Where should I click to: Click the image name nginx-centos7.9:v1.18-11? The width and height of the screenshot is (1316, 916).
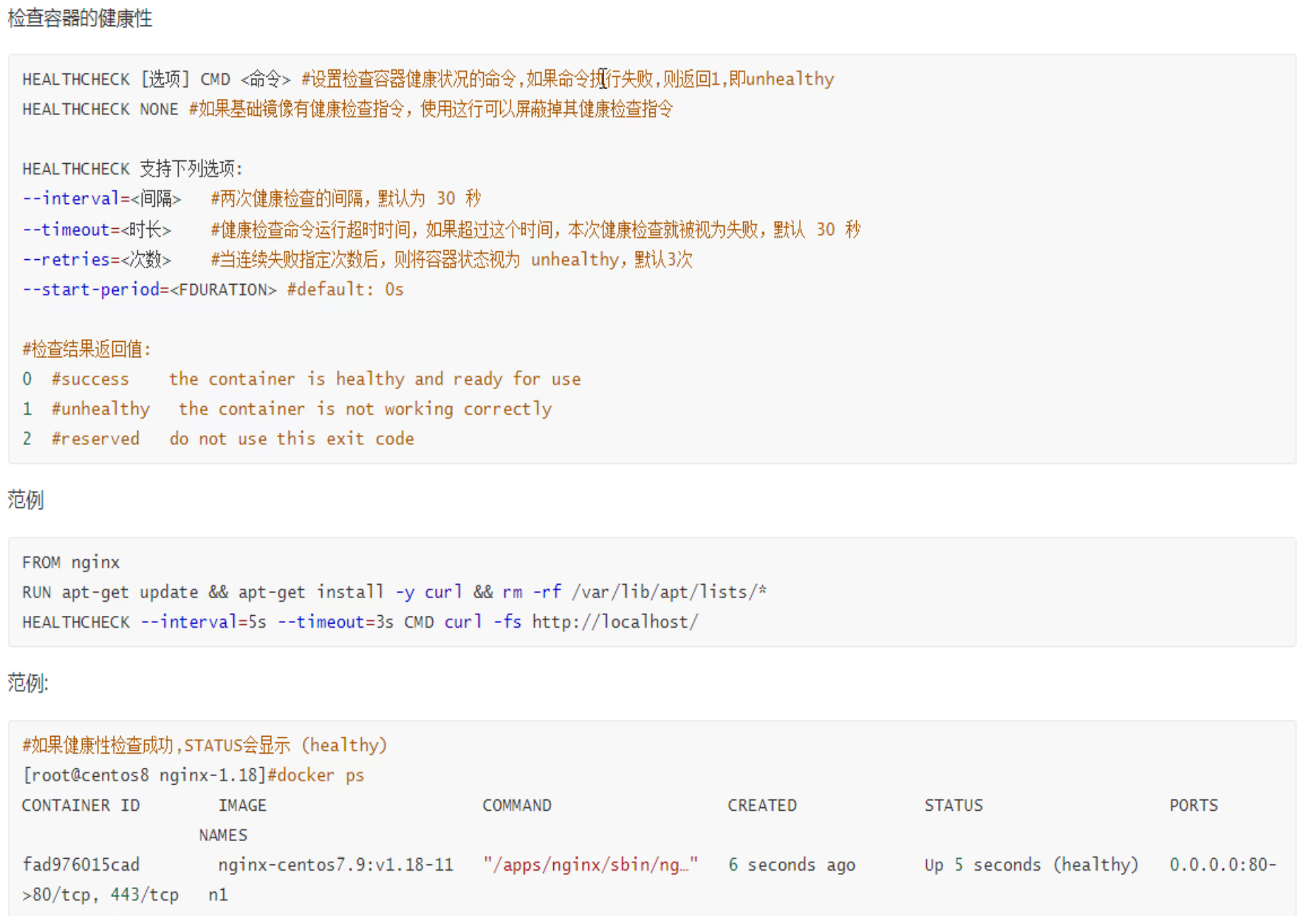coord(336,864)
